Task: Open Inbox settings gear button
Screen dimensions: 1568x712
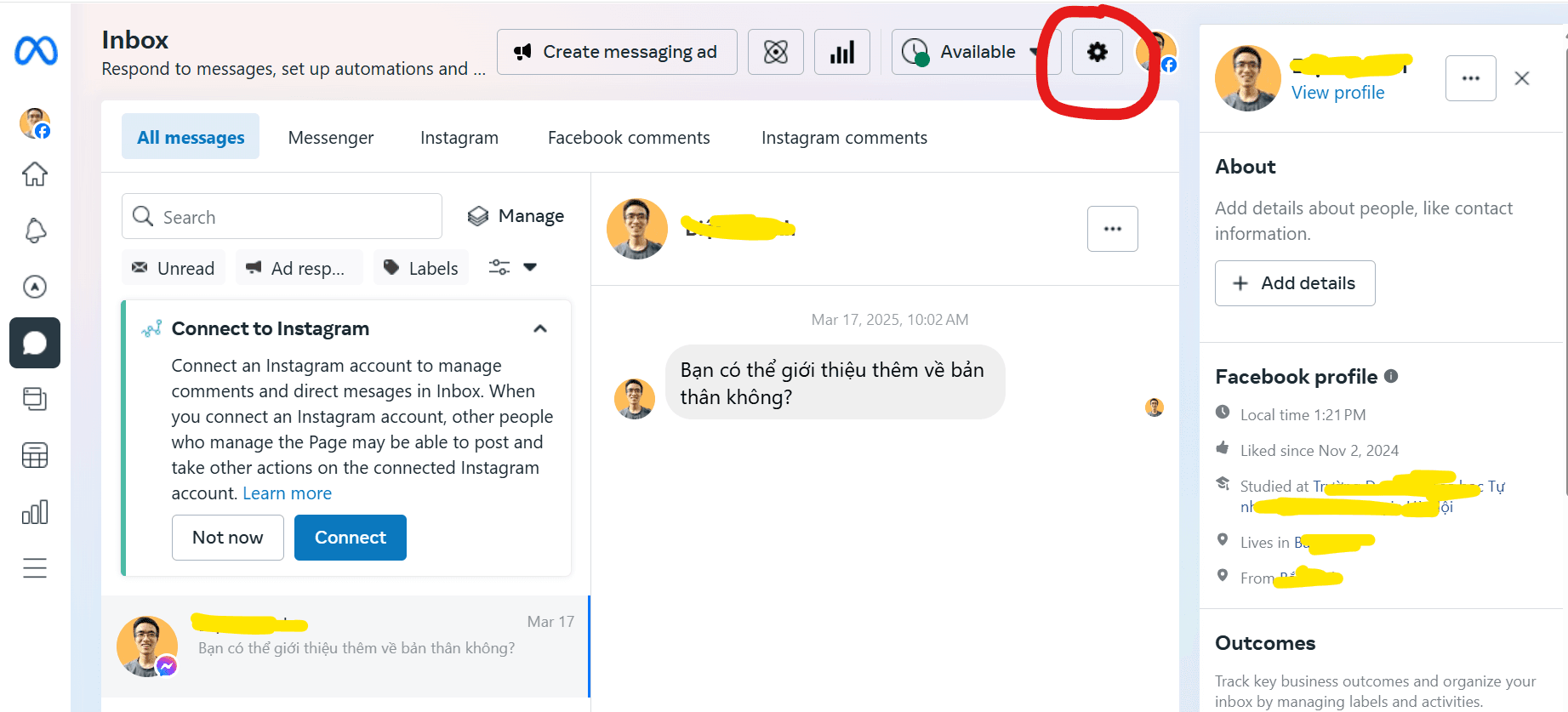Action: click(1098, 52)
